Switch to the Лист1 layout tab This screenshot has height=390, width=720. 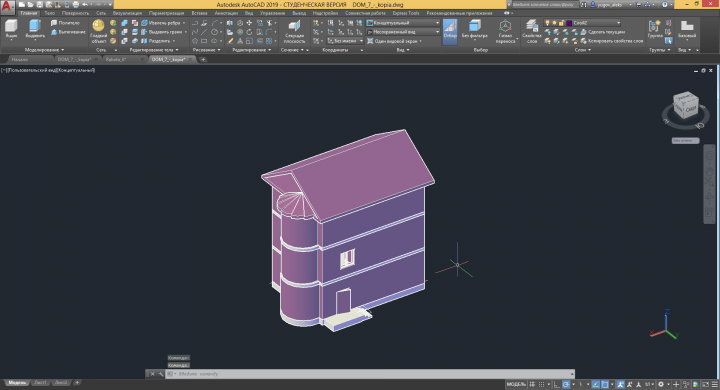point(40,383)
